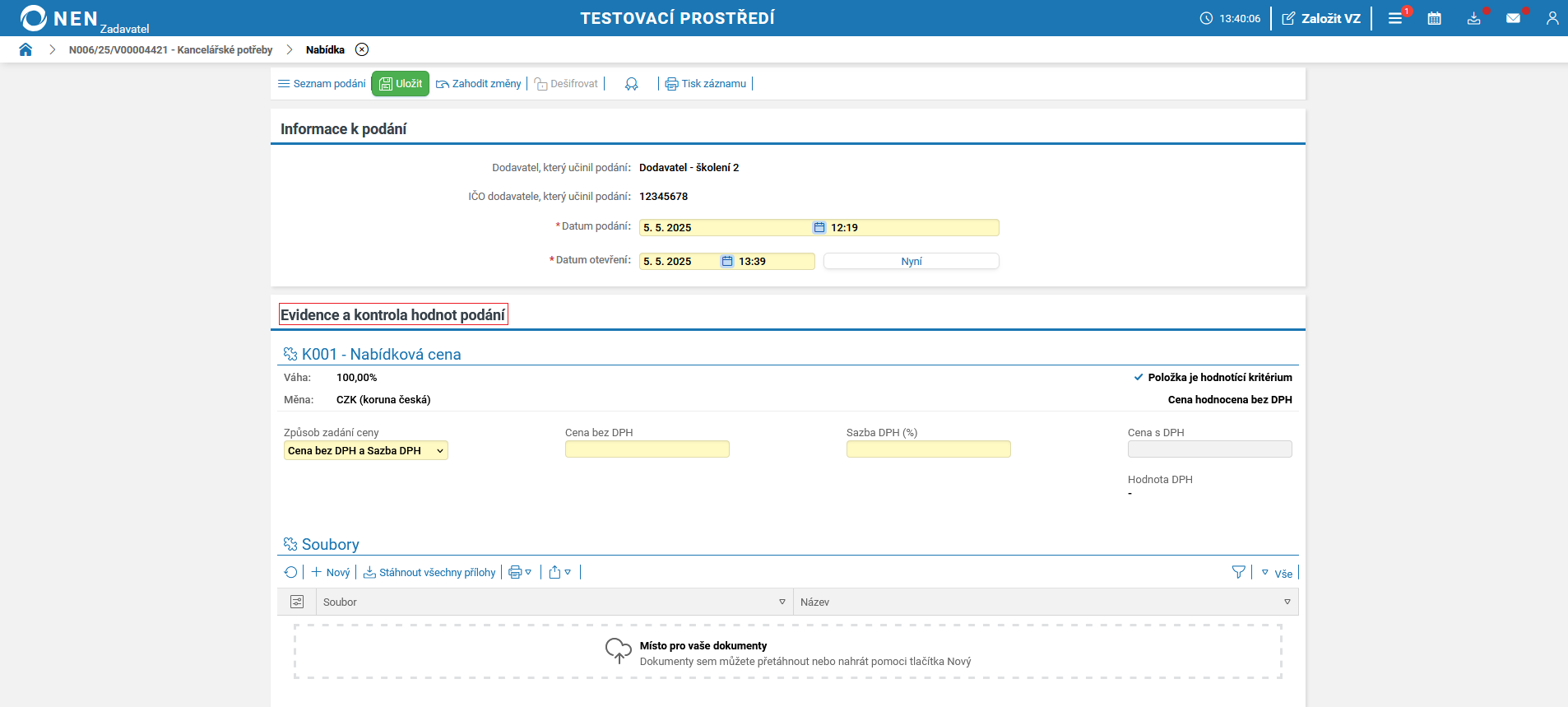Open Seznam podání list
Image resolution: width=1568 pixels, height=707 pixels.
[x=322, y=84]
